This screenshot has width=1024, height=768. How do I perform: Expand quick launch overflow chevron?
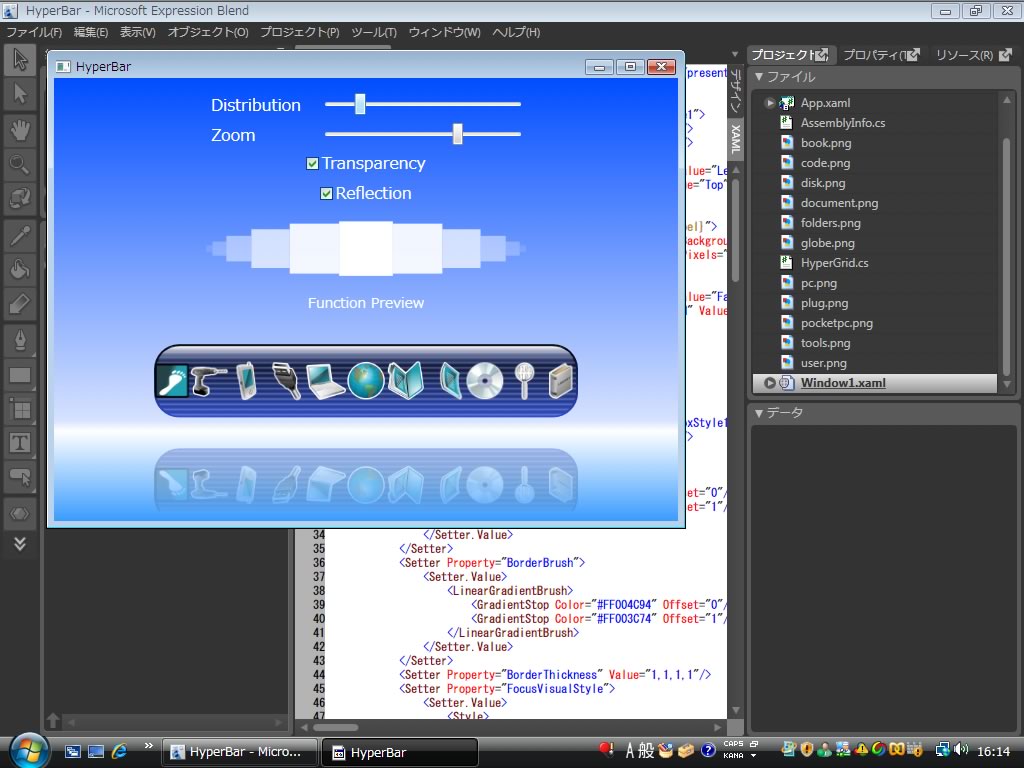(x=148, y=745)
